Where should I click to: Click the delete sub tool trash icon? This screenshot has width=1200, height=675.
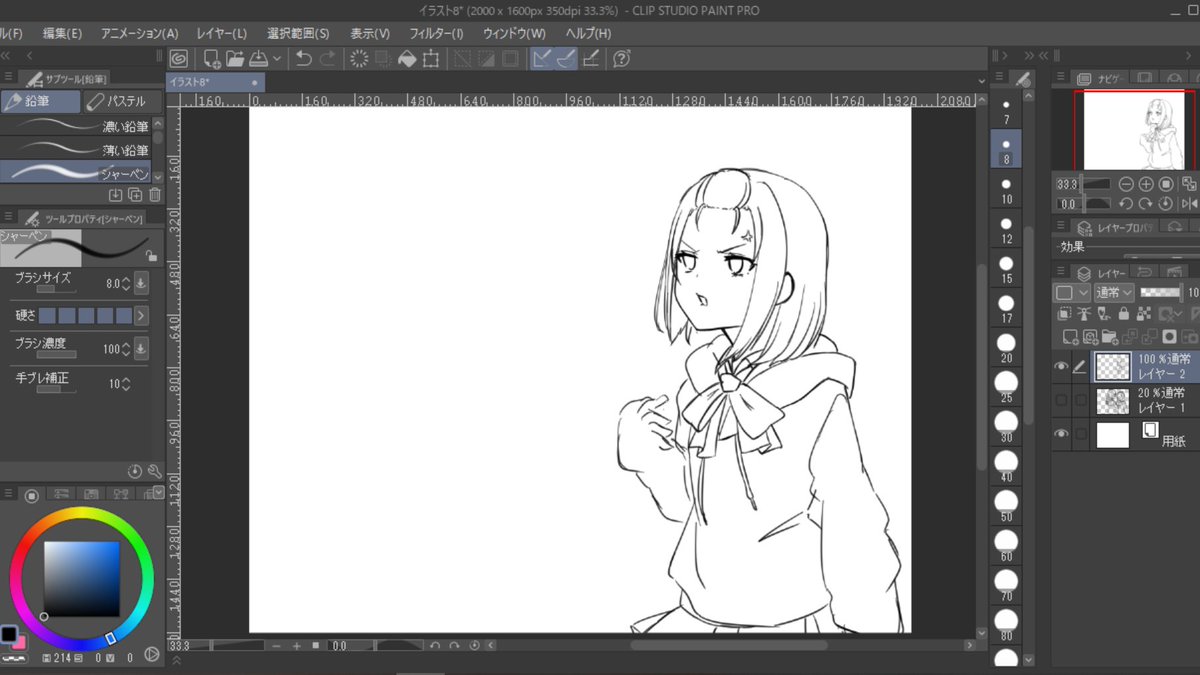coord(154,195)
